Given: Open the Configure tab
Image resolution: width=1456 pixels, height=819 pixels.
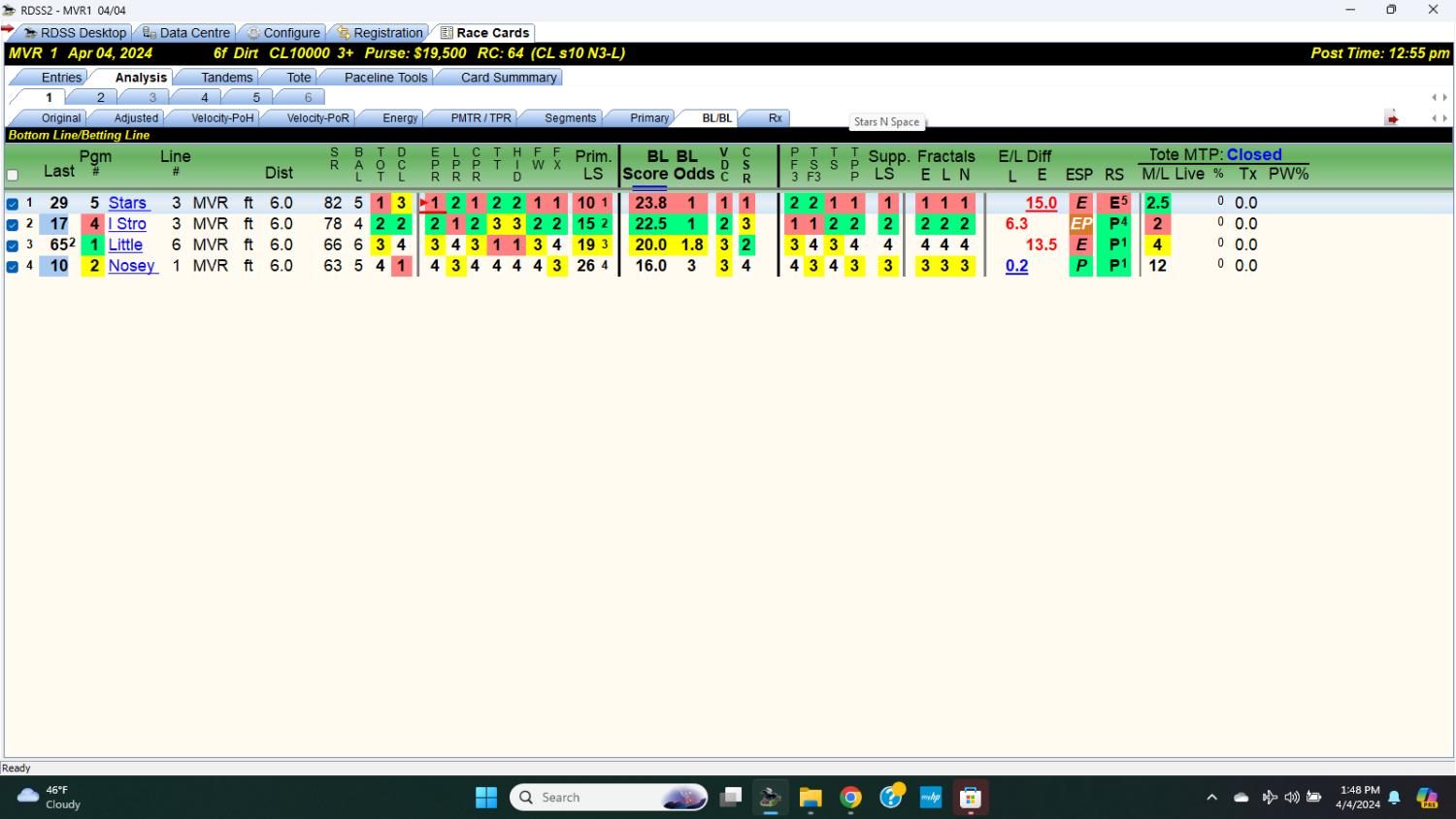Looking at the screenshot, I should click(x=282, y=33).
